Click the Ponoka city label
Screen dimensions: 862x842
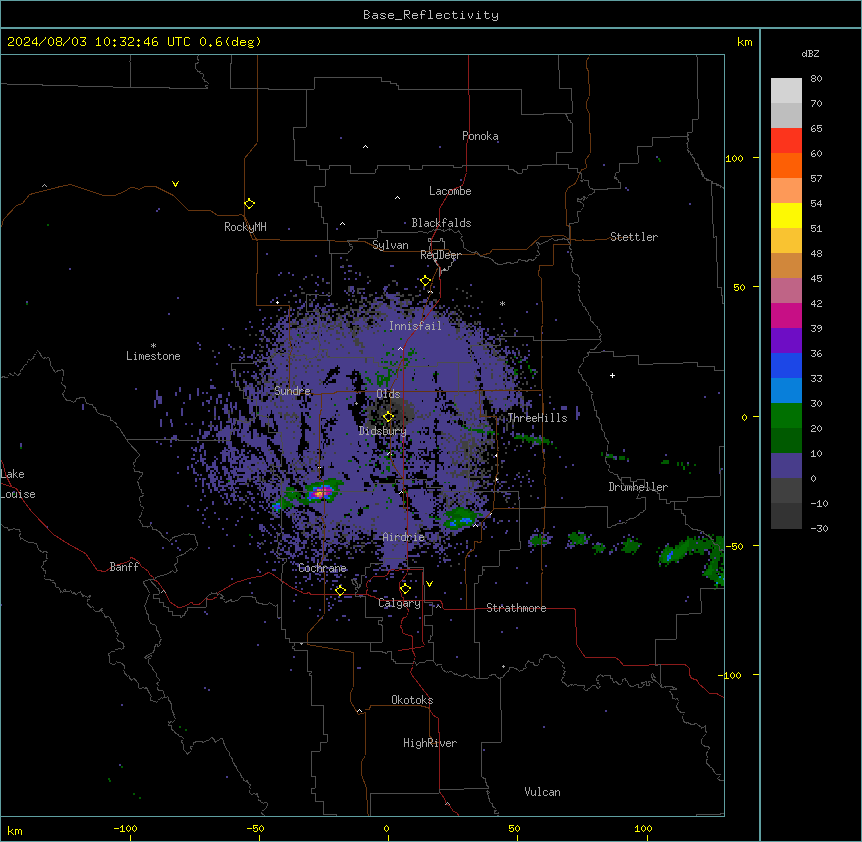[480, 136]
